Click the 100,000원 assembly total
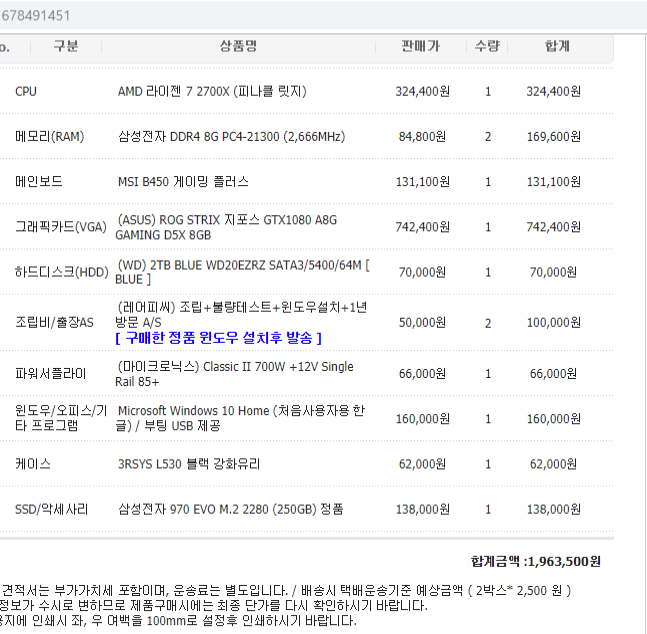This screenshot has width=647, height=634. click(x=554, y=322)
